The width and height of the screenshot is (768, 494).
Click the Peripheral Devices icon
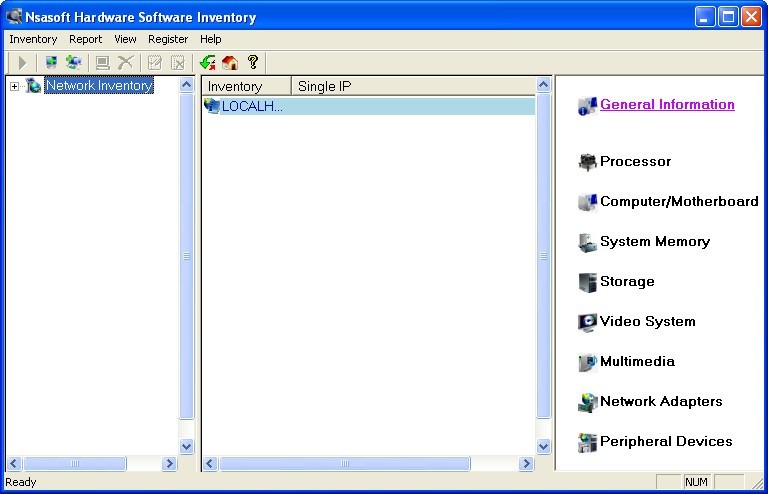587,443
